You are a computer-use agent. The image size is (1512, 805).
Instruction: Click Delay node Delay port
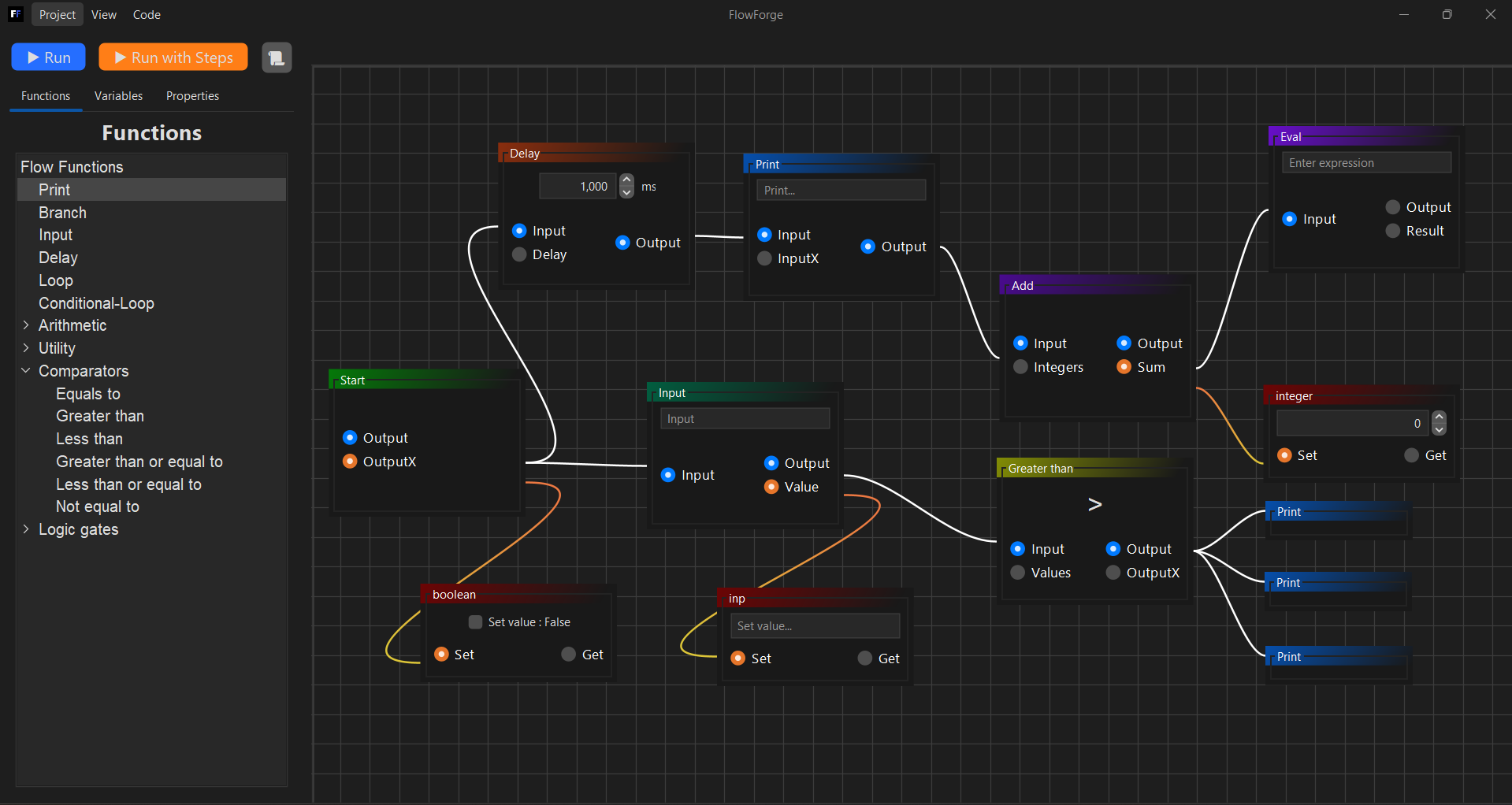click(519, 254)
